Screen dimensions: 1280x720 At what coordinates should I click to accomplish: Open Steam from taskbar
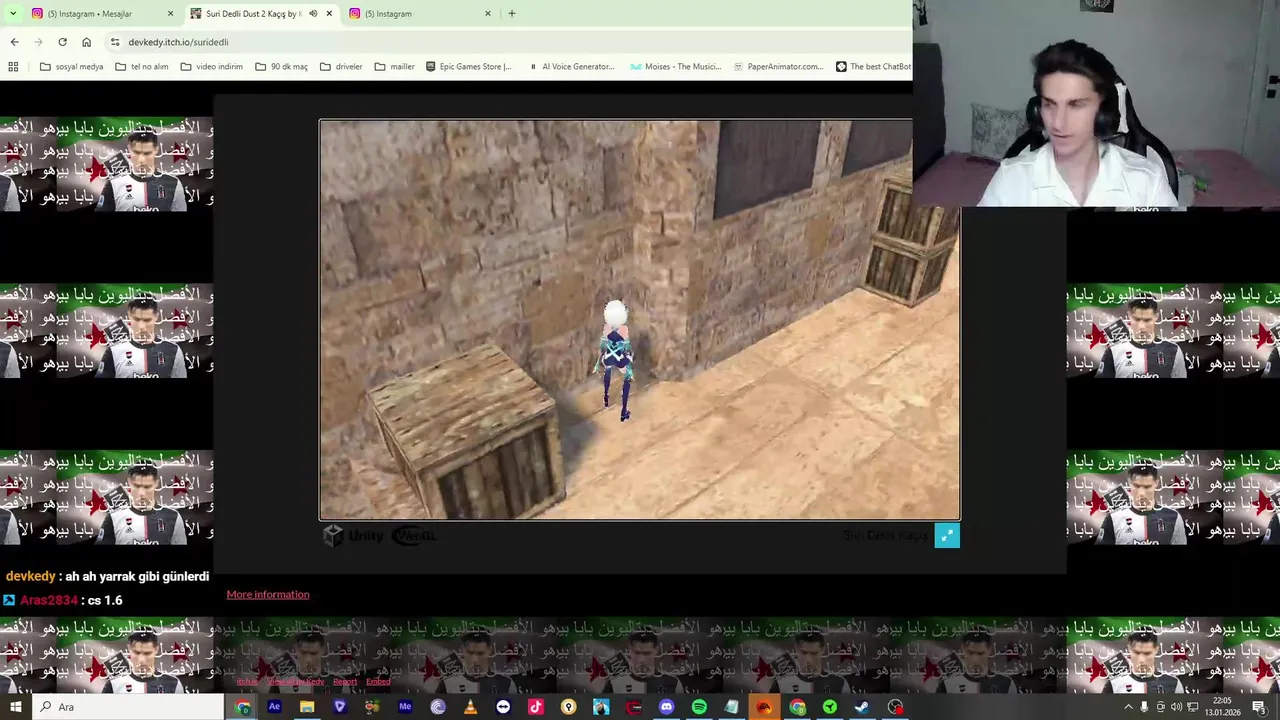(x=862, y=707)
